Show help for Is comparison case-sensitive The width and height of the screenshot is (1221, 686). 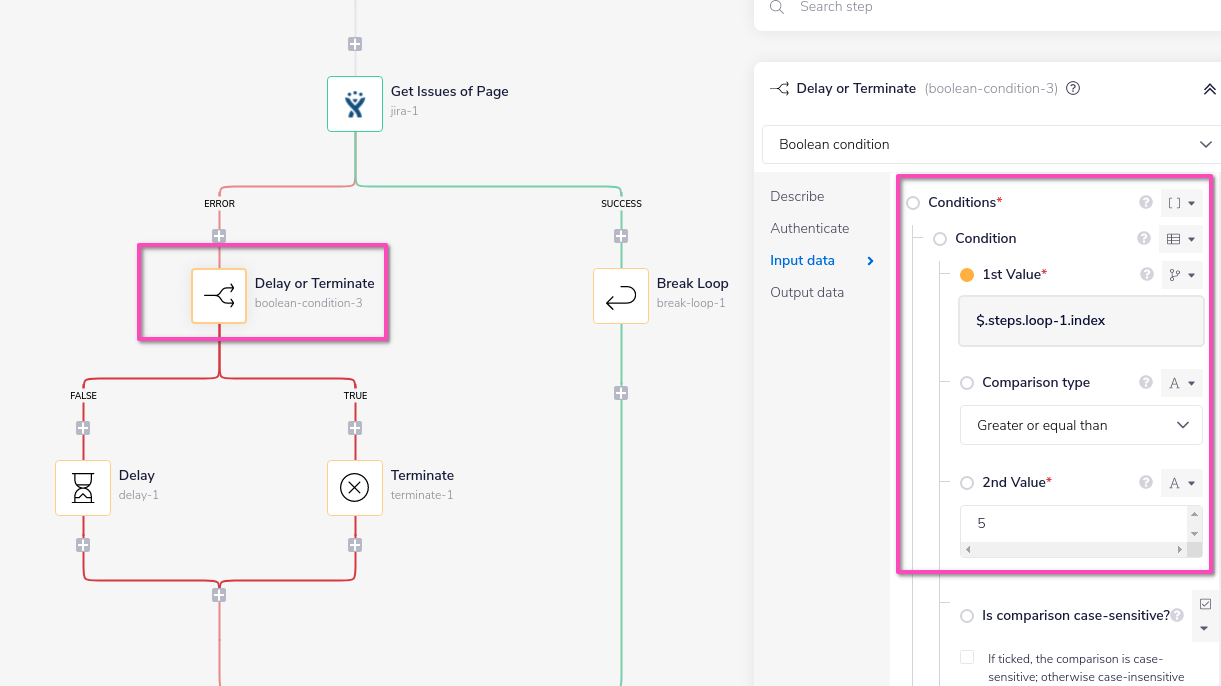point(1178,615)
